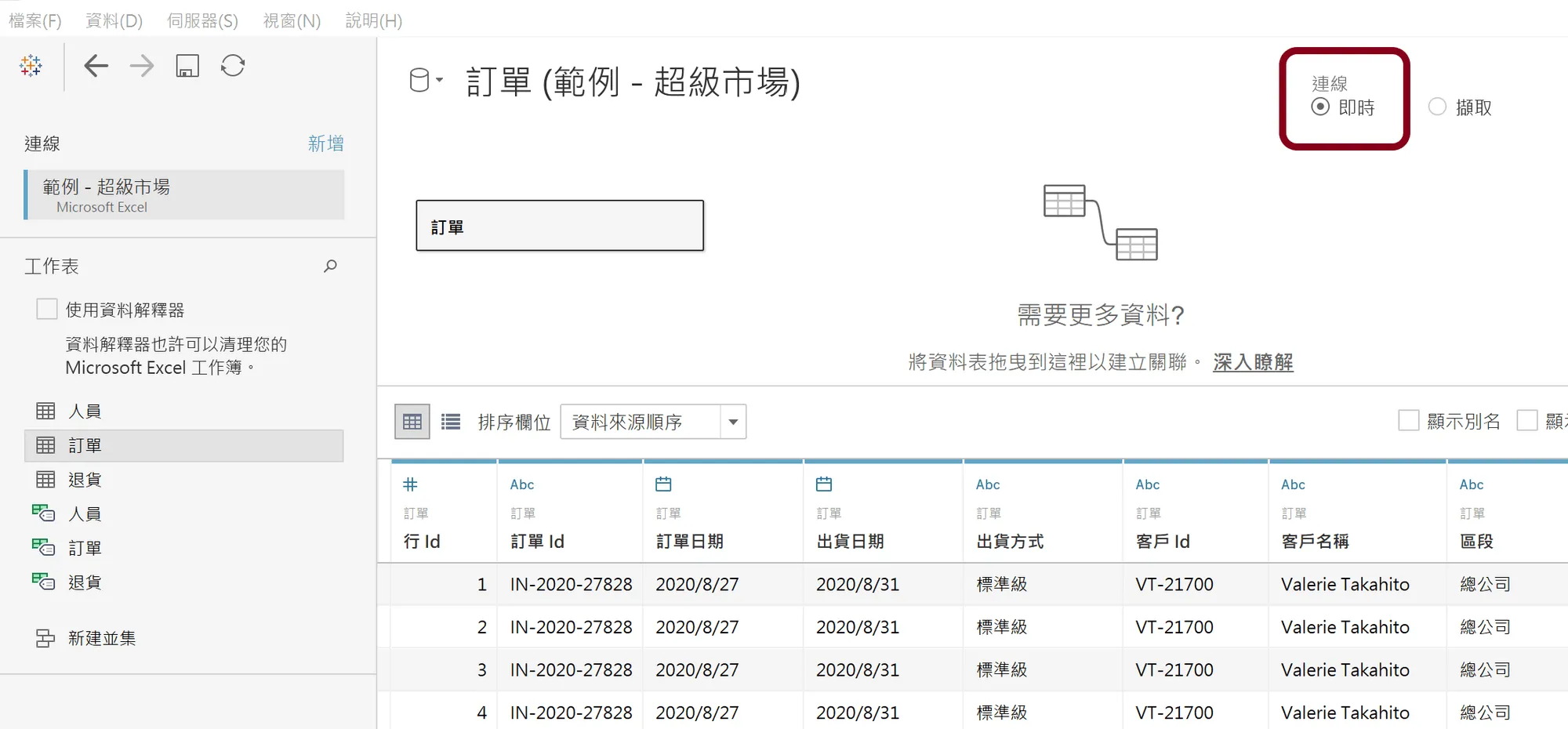The height and width of the screenshot is (729, 1568).
Task: Open the 視窗(N) menu
Action: point(292,20)
